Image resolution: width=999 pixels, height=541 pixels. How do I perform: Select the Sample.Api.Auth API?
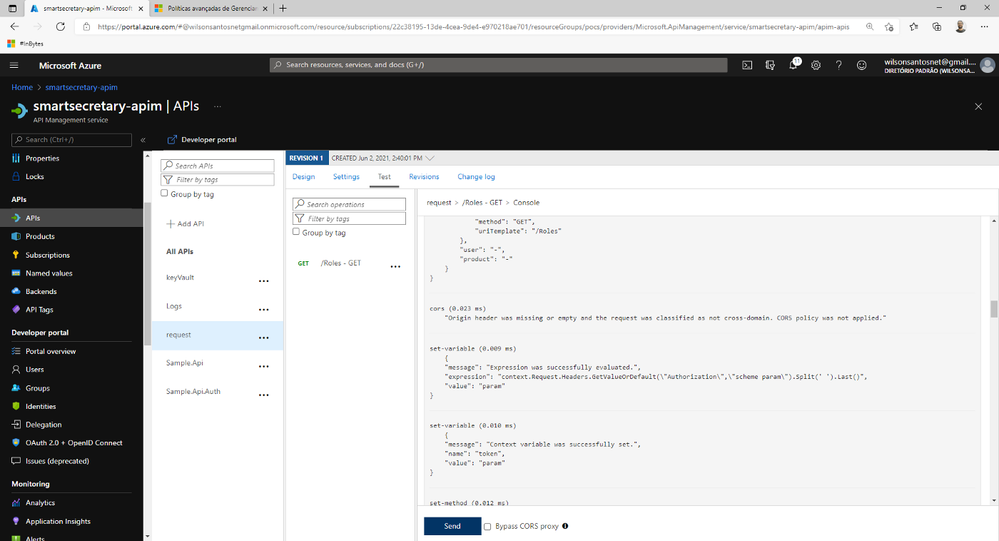point(194,391)
